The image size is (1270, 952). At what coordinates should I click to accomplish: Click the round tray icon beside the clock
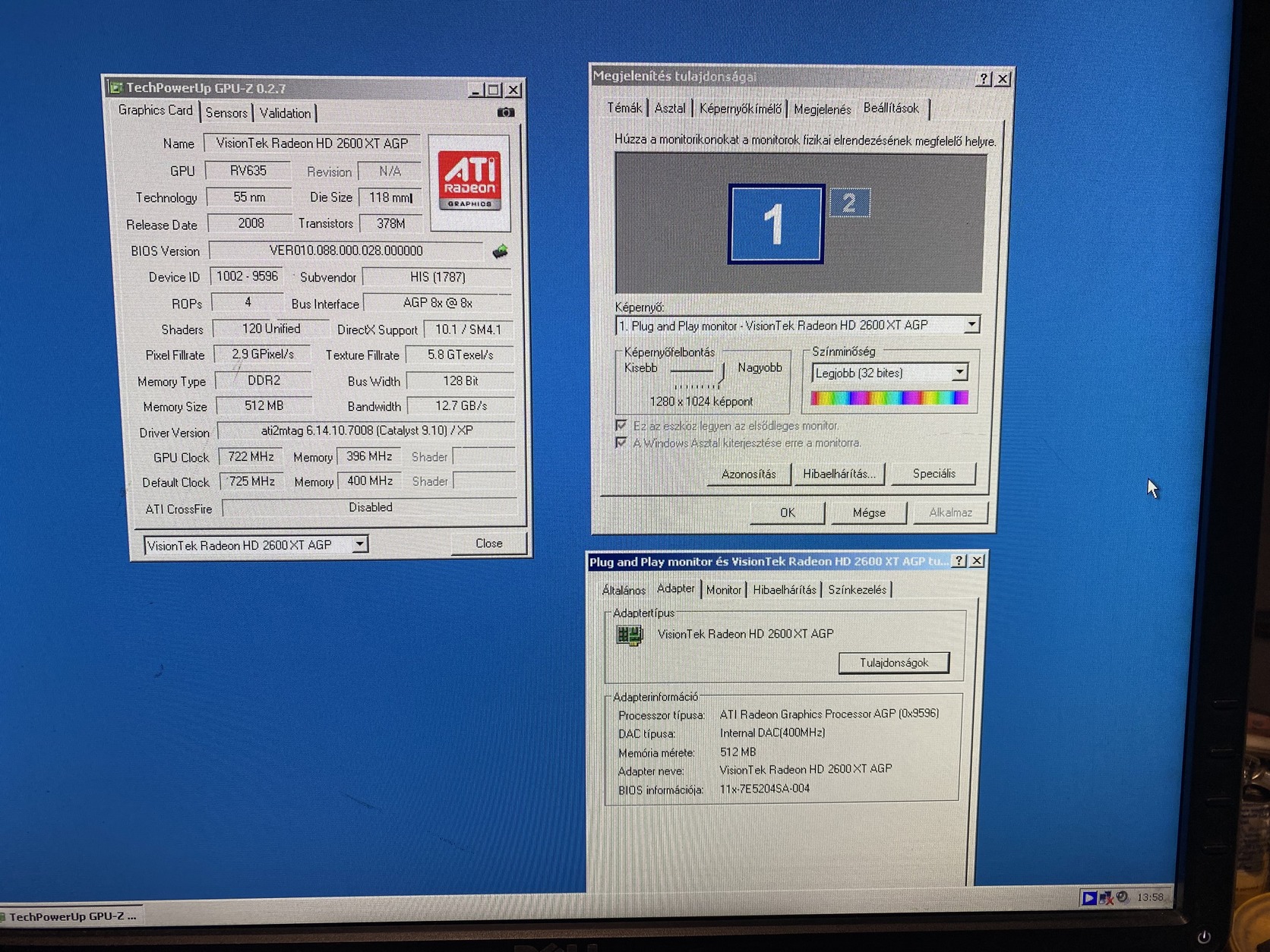click(1123, 897)
